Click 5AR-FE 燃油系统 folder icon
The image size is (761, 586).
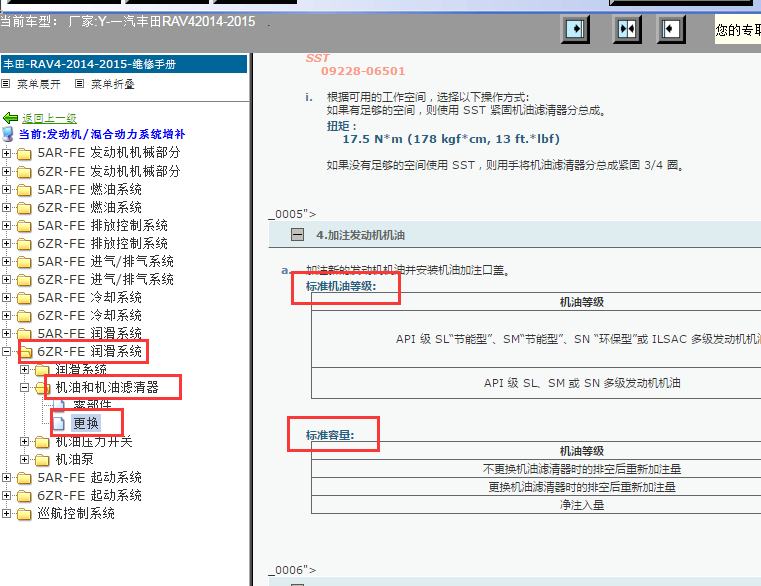pyautogui.click(x=24, y=190)
